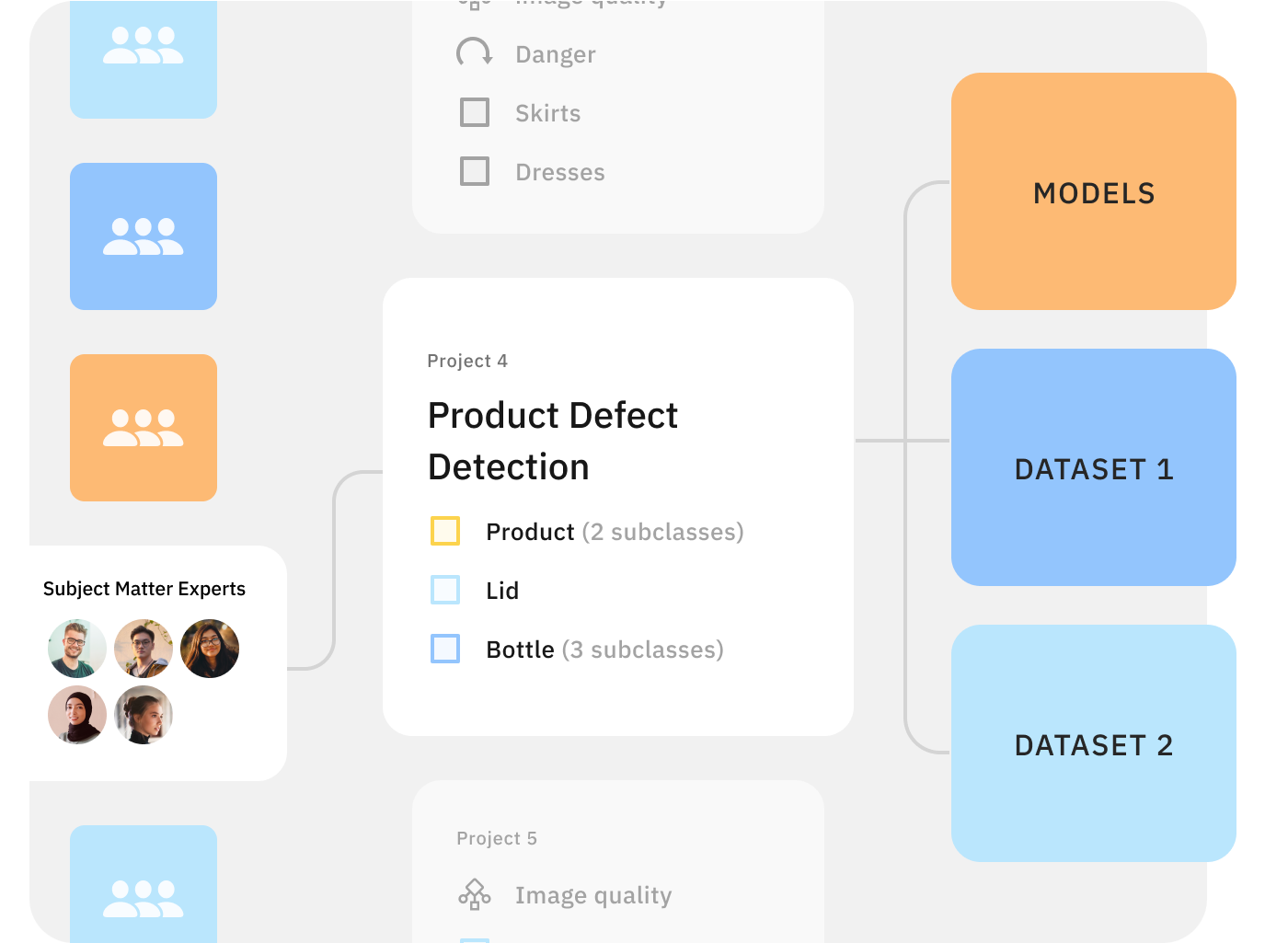Screen dimensions: 1288x943
Task: Select the expert avatar wearing a hijab
Action: click(77, 715)
